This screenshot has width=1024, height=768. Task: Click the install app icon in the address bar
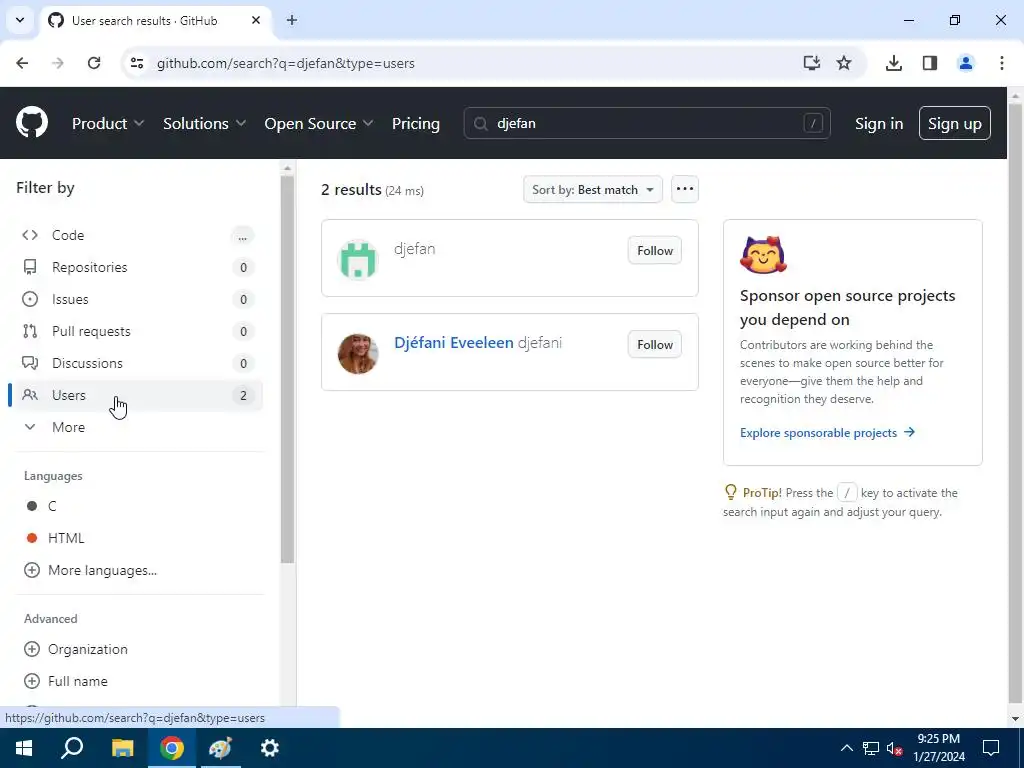point(811,63)
